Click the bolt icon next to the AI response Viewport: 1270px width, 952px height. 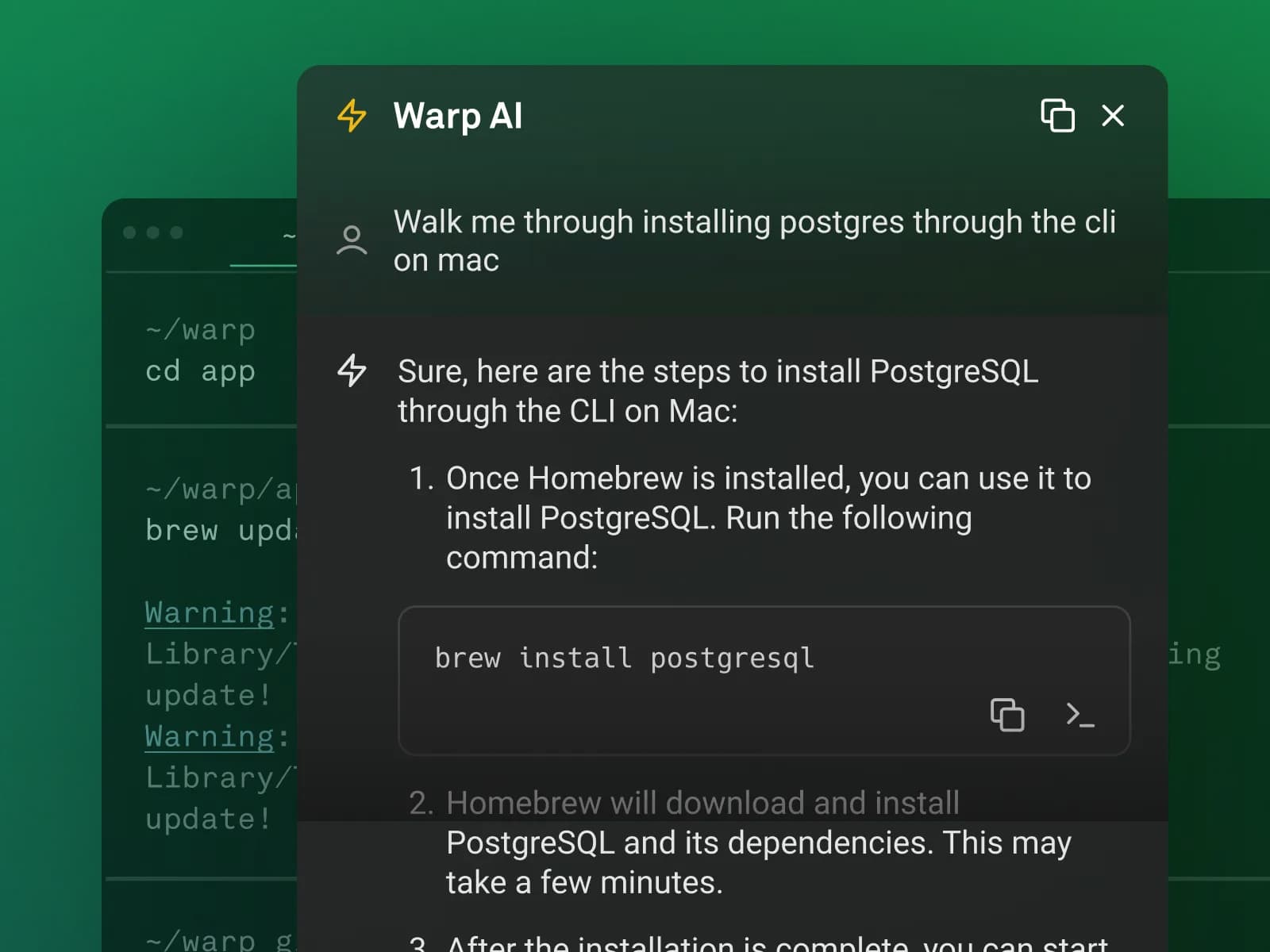click(x=352, y=372)
